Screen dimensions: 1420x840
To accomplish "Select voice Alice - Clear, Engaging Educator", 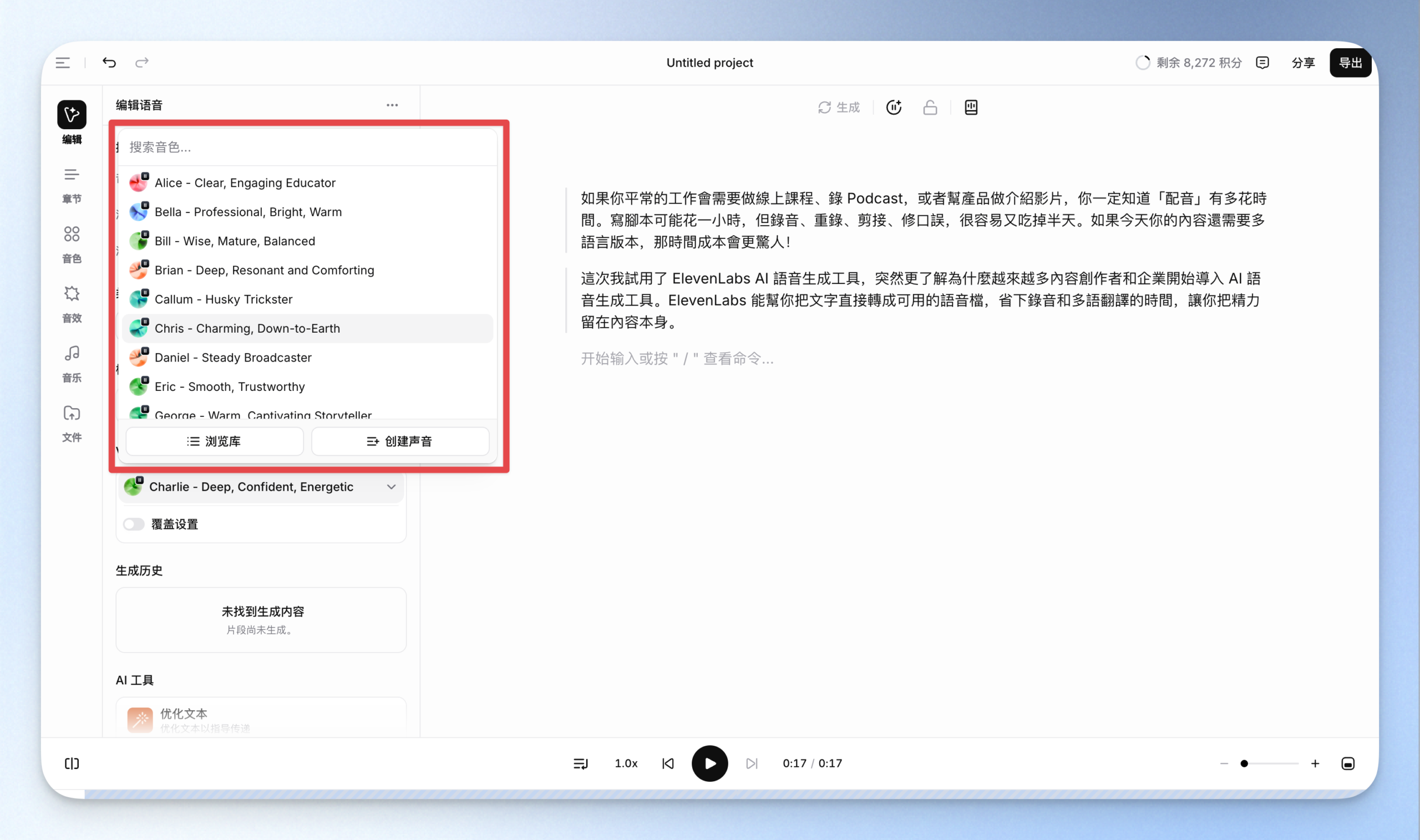I will tap(307, 183).
